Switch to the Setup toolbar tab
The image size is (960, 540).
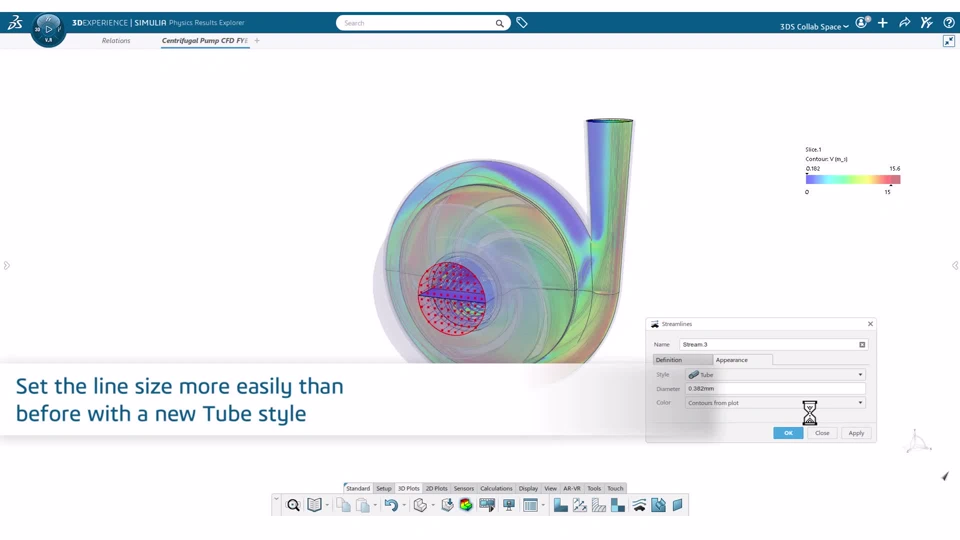[384, 489]
